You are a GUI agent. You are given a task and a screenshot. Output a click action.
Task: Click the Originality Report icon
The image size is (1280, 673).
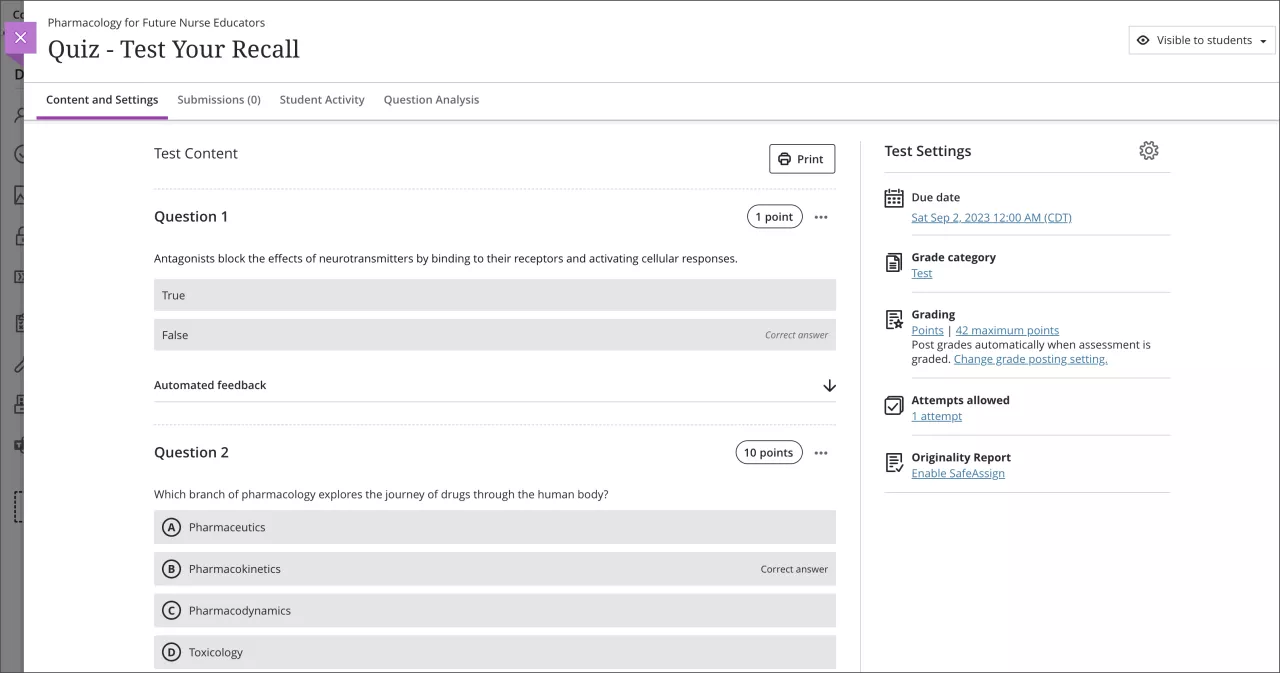894,463
